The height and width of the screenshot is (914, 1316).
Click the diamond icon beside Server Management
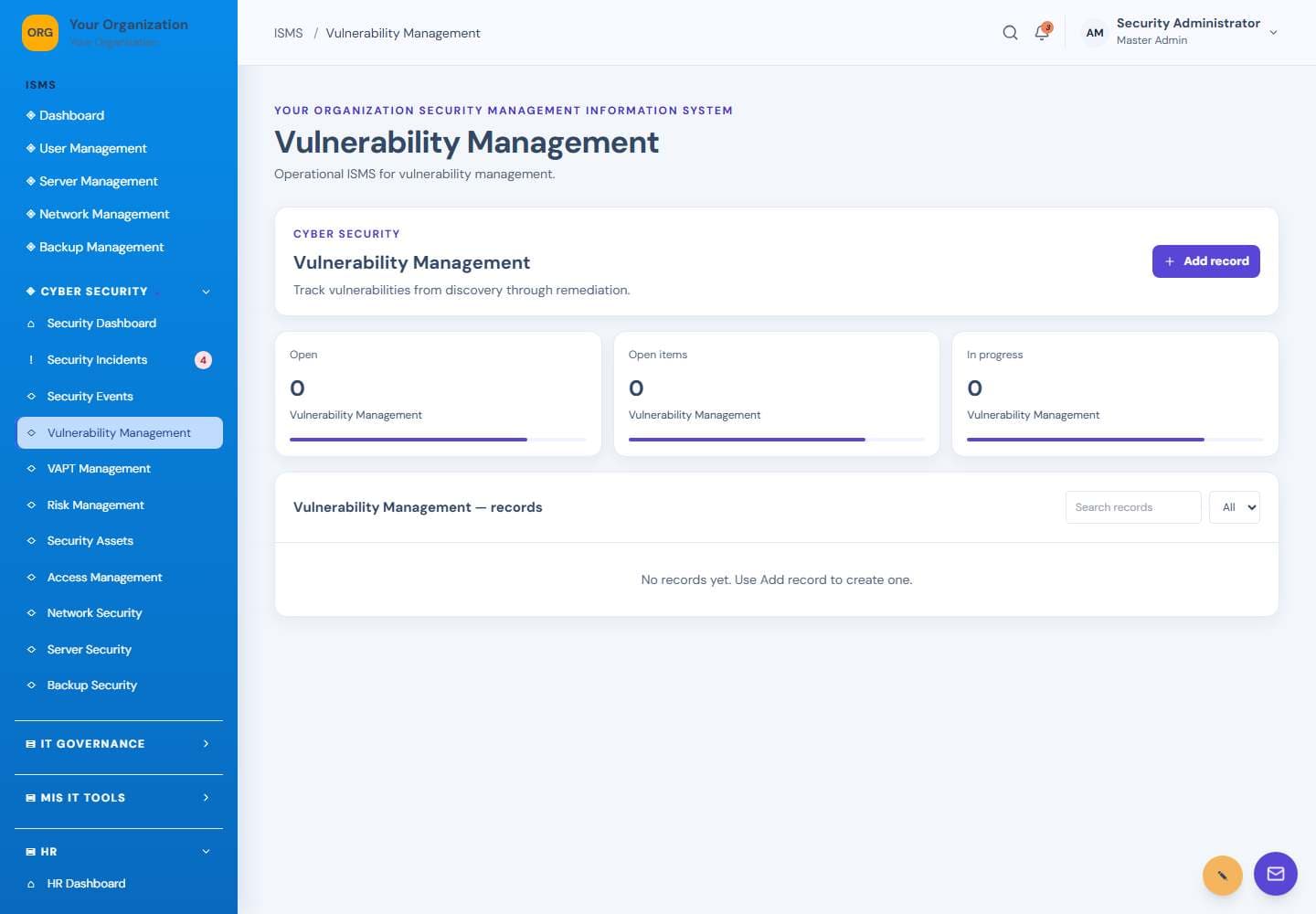tap(31, 181)
